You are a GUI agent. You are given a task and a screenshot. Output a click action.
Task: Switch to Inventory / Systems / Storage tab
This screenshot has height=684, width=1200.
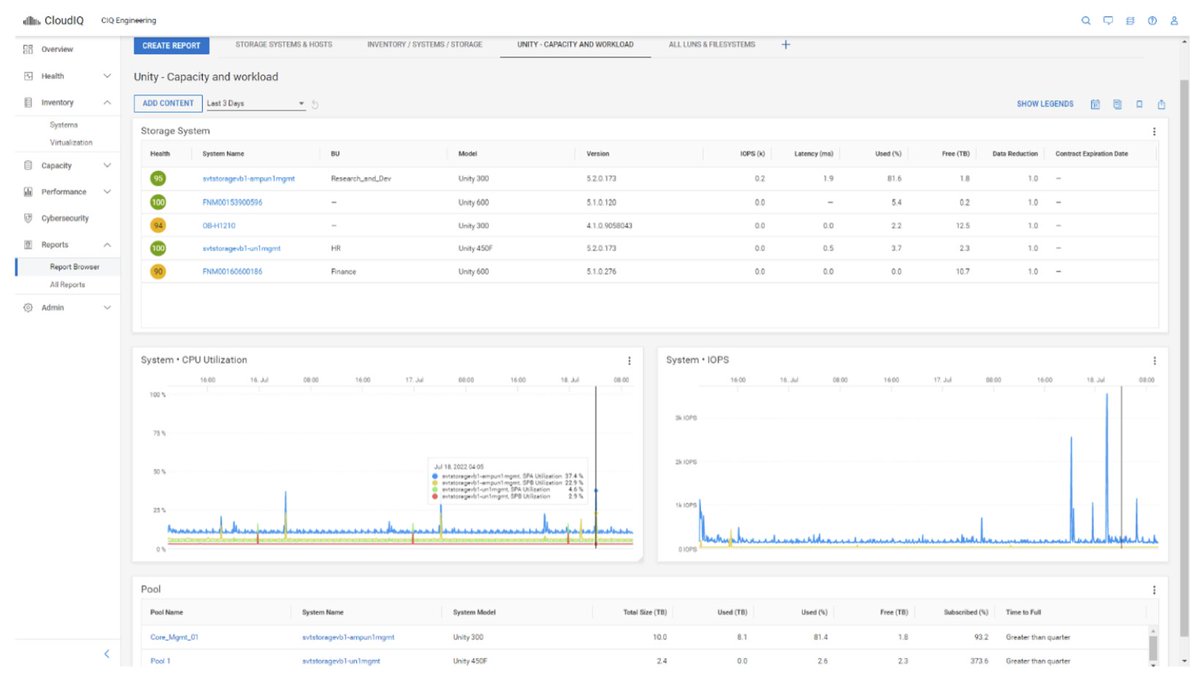coord(424,45)
